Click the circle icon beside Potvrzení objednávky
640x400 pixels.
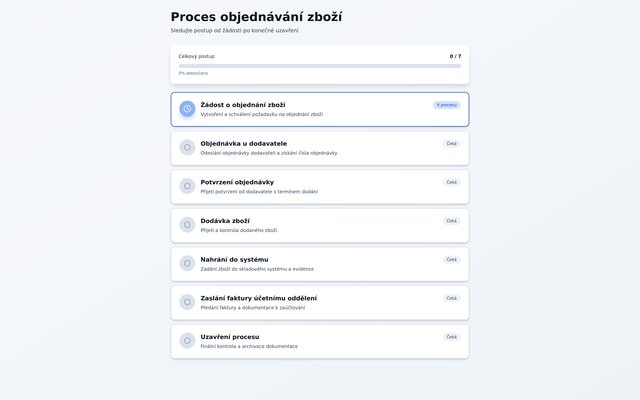(x=187, y=186)
